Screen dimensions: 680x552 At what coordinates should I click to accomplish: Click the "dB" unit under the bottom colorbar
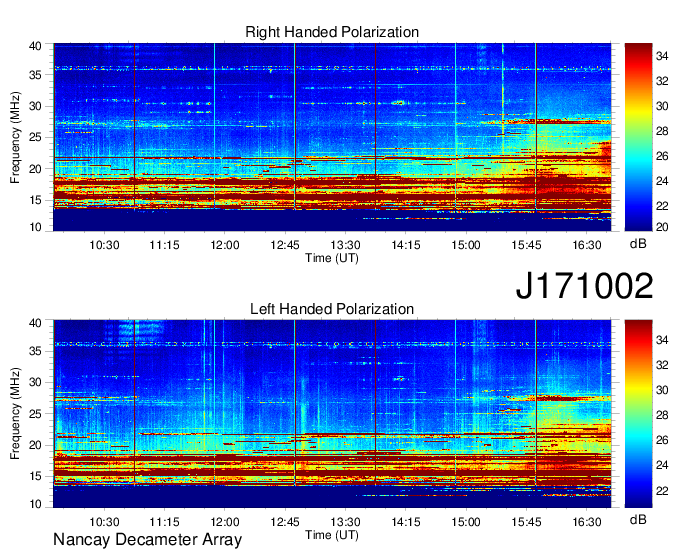[638, 519]
